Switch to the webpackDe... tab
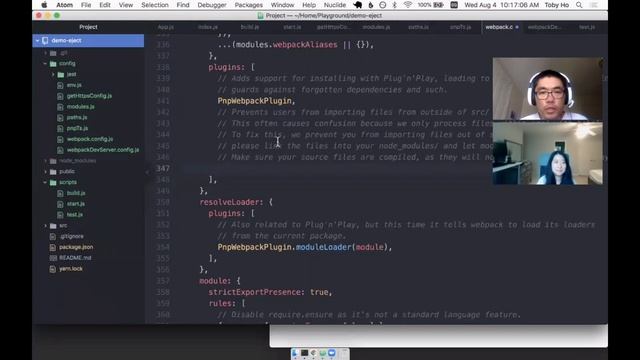 click(544, 27)
